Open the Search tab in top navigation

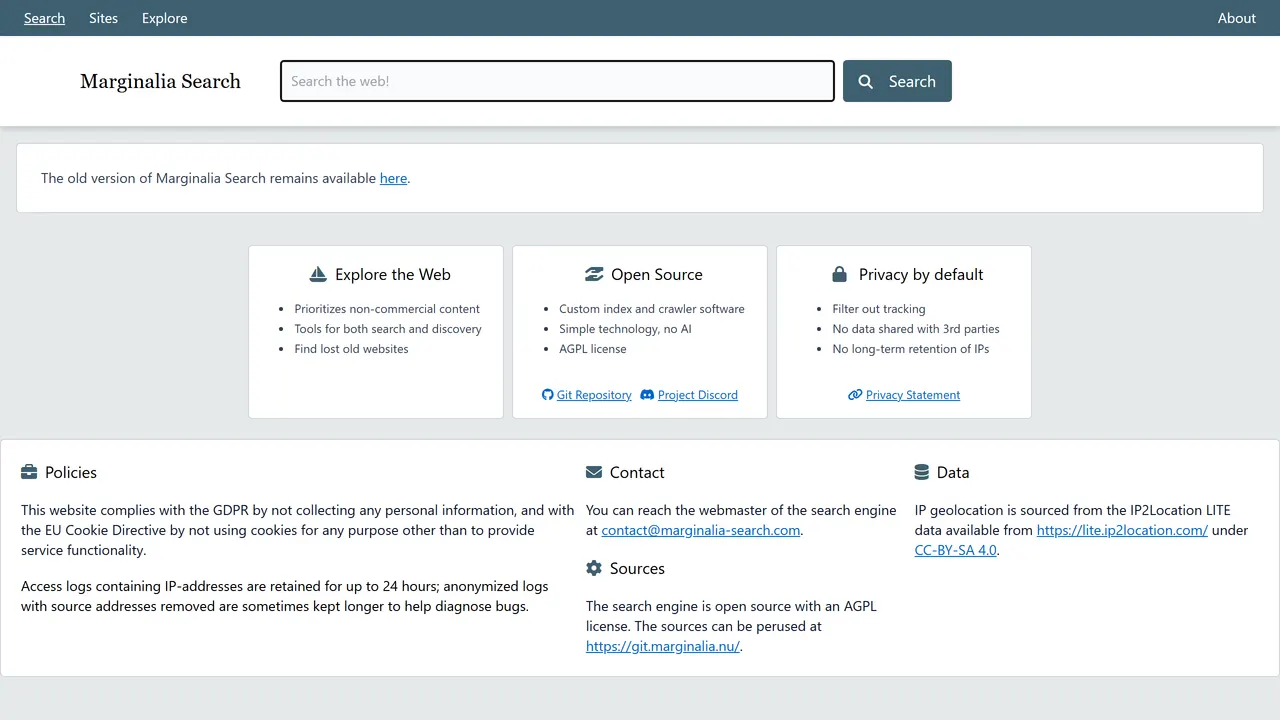pyautogui.click(x=45, y=18)
